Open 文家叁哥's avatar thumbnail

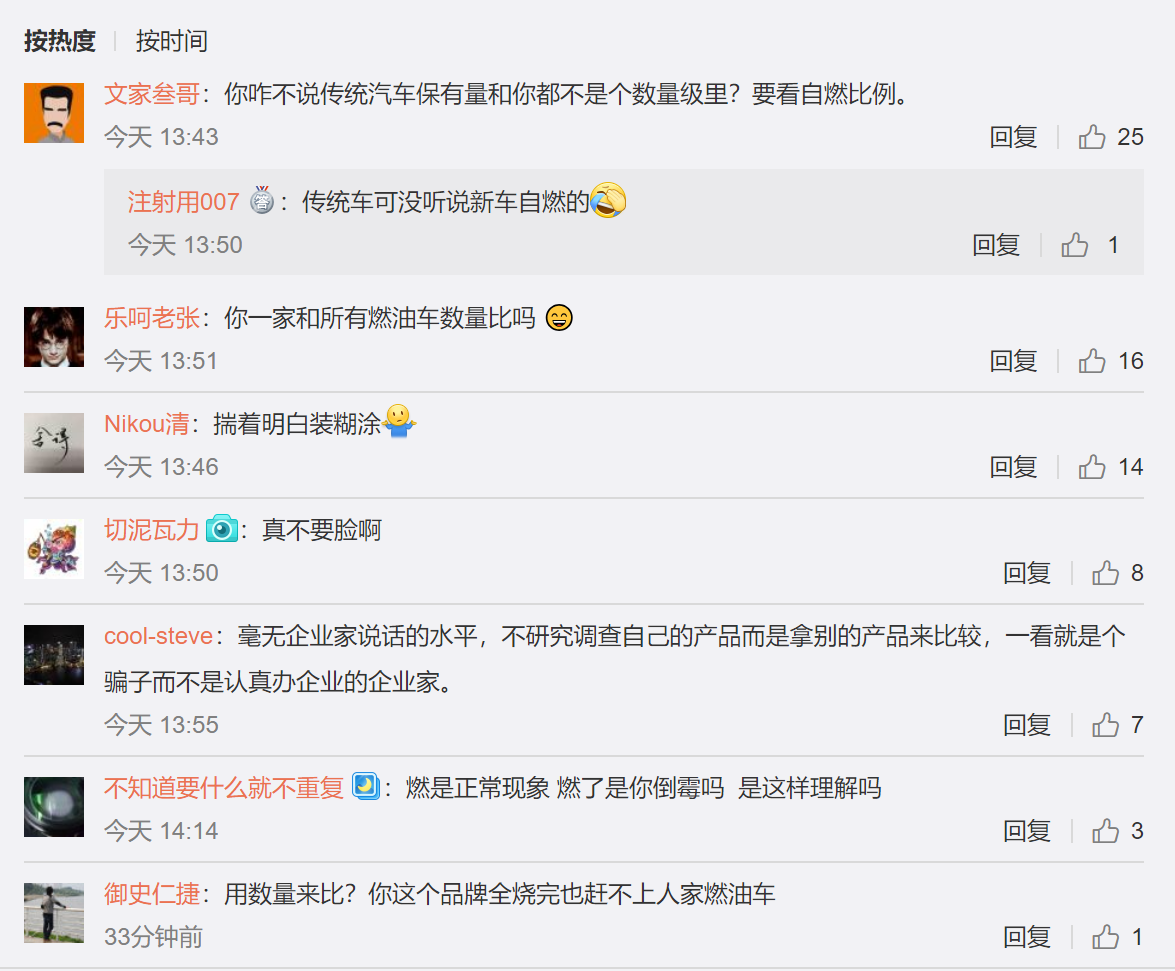(x=54, y=113)
